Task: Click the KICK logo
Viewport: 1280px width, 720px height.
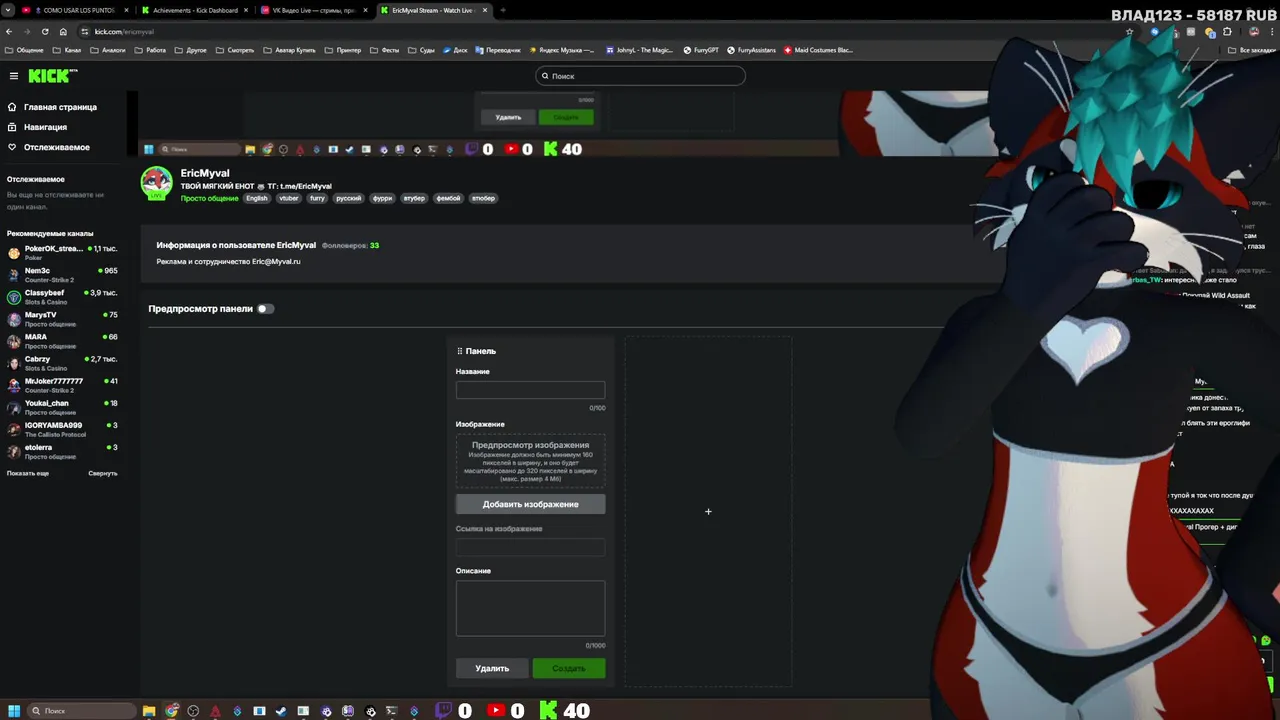Action: [x=52, y=76]
